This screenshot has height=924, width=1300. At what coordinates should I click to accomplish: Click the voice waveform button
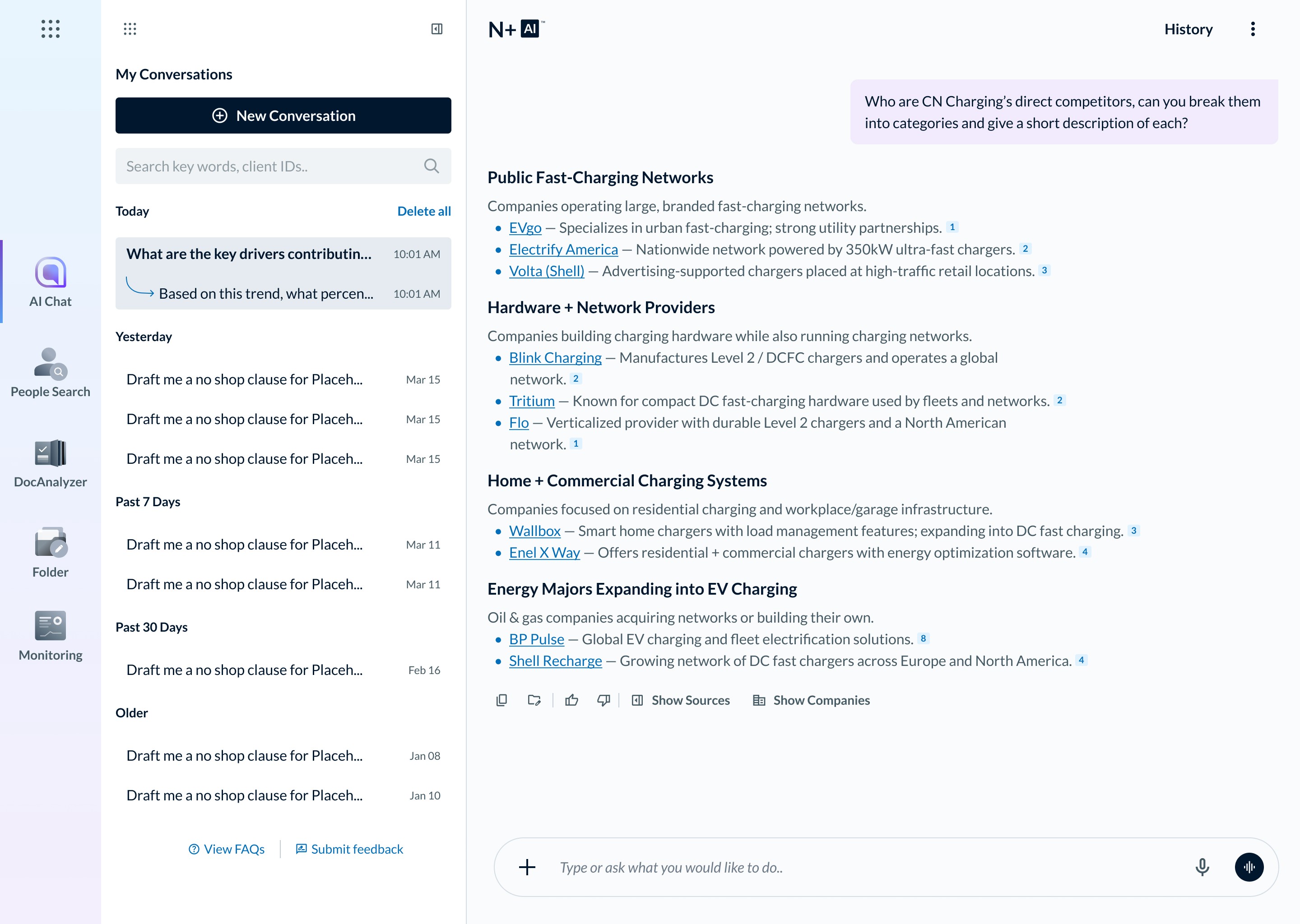1249,867
